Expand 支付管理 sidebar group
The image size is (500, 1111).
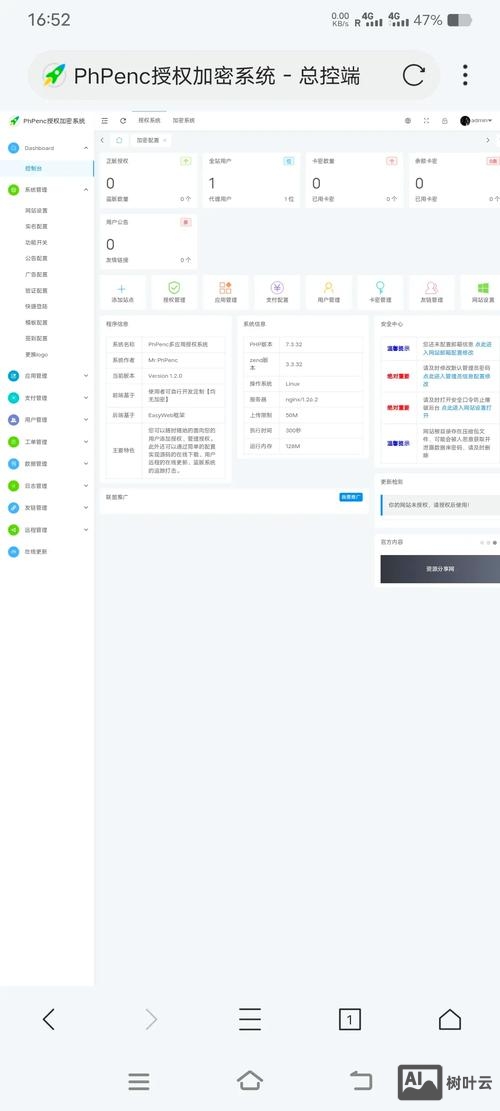(x=47, y=398)
